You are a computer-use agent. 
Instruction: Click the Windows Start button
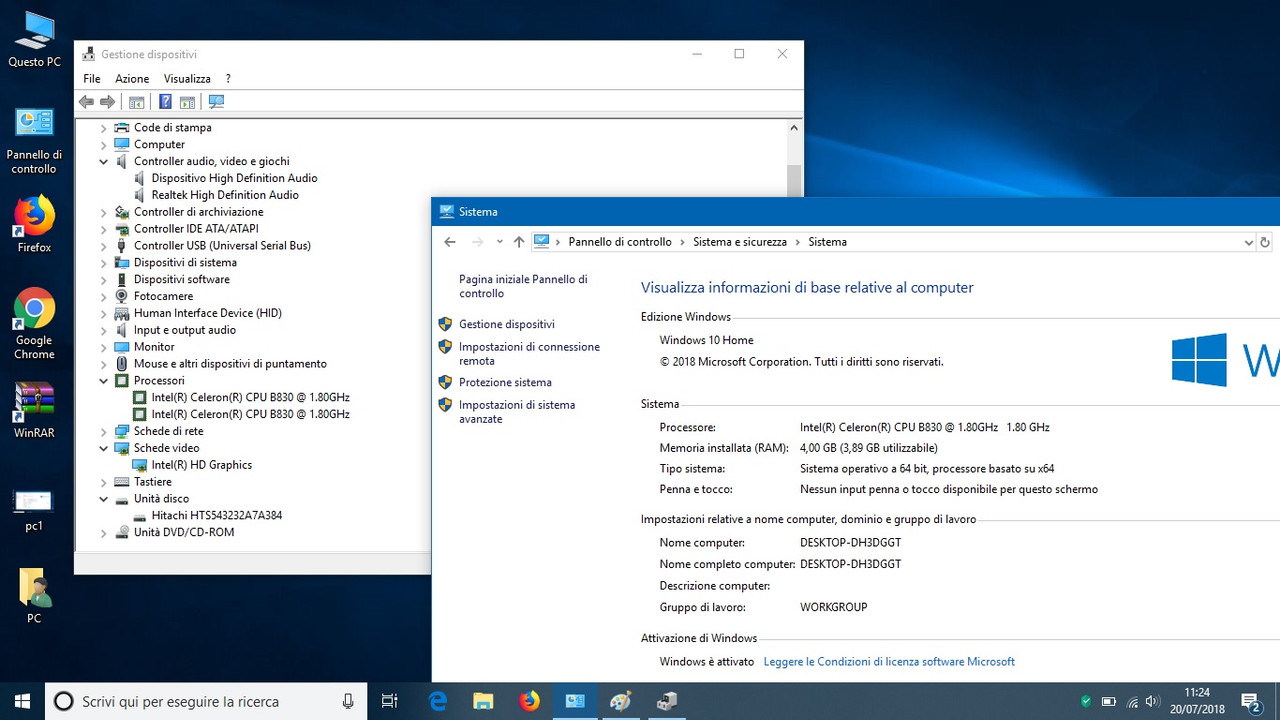pos(22,701)
